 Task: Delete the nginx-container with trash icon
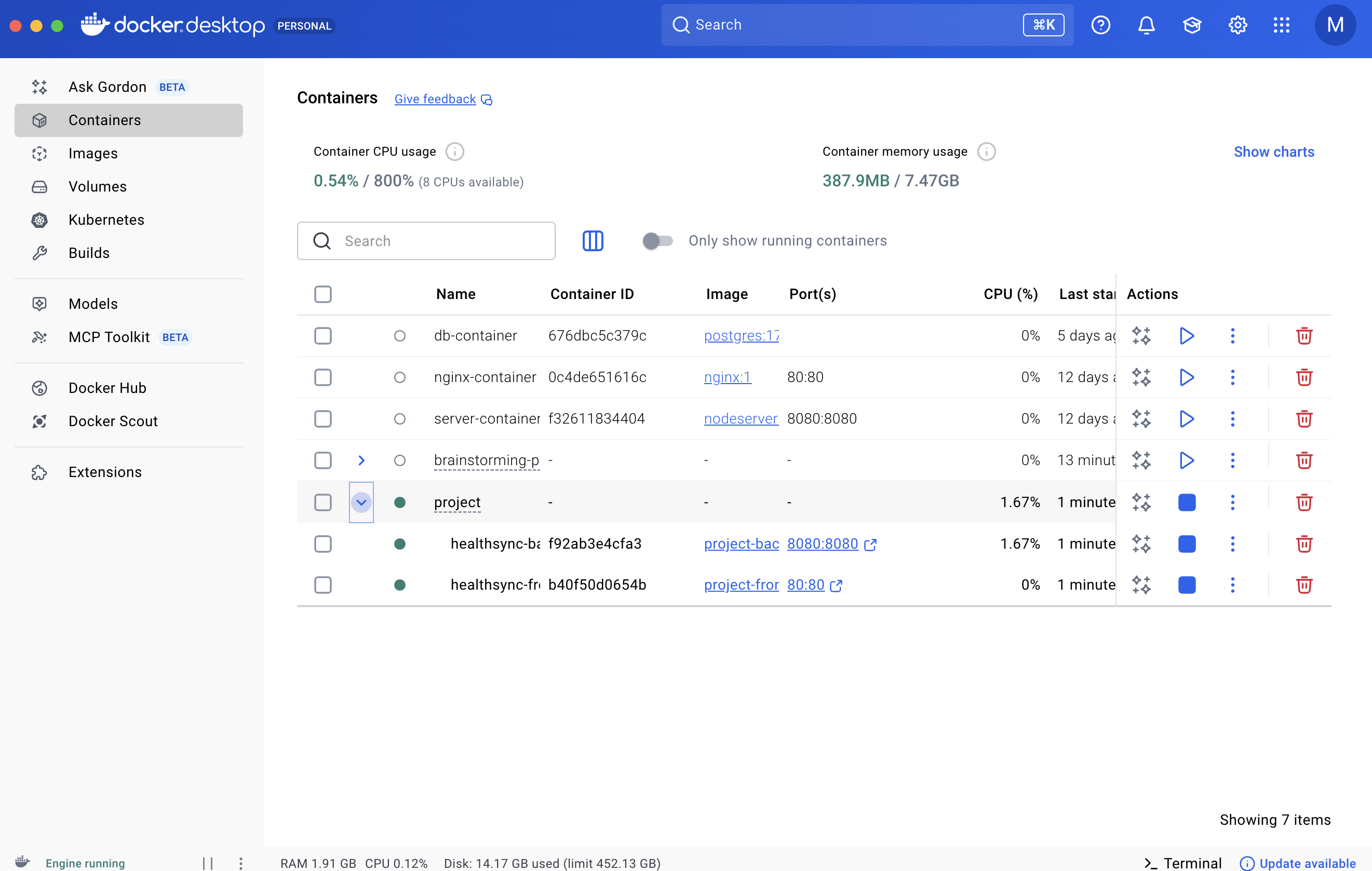click(1303, 377)
